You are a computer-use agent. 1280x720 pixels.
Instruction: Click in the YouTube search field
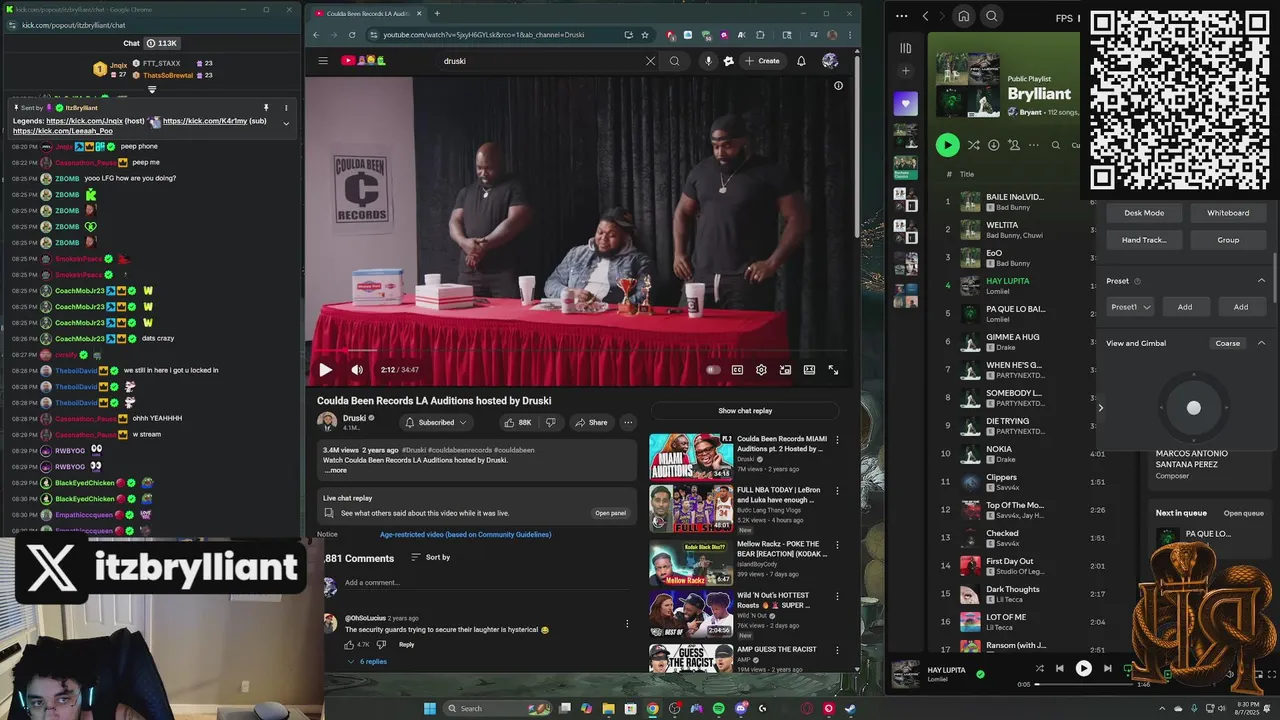pyautogui.click(x=540, y=61)
